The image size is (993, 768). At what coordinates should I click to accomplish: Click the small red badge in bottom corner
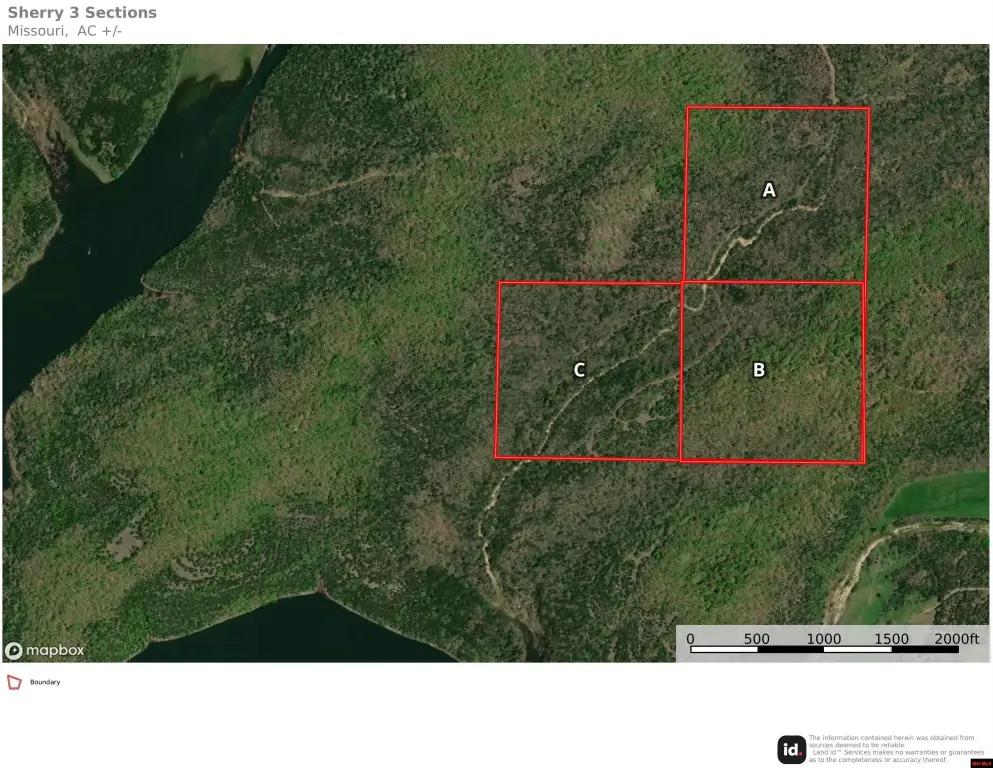[x=980, y=762]
